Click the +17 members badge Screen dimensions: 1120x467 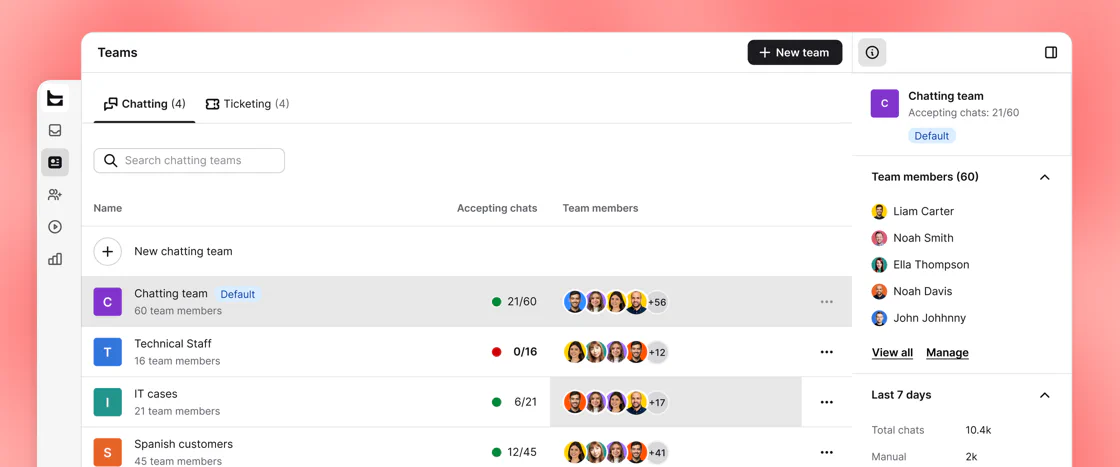(656, 402)
